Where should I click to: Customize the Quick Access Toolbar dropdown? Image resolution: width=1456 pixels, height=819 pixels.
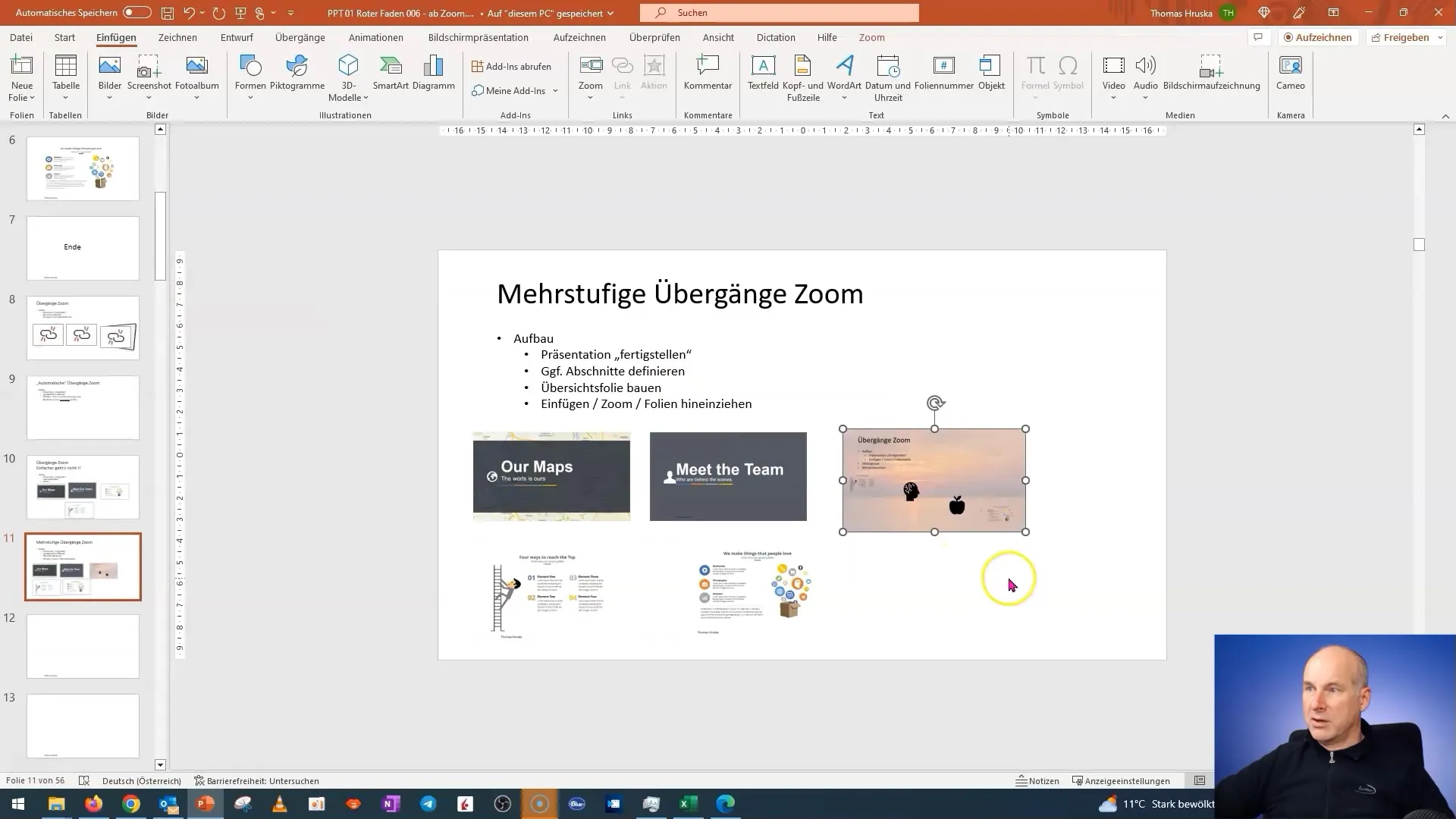click(290, 13)
